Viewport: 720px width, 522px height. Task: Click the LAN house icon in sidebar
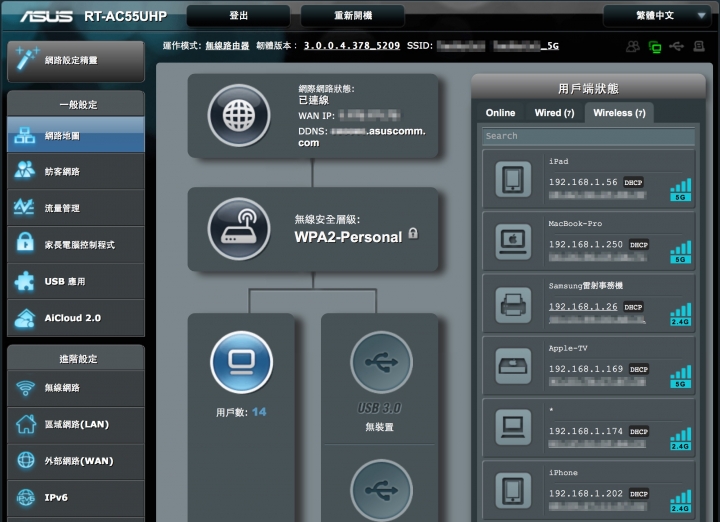[x=26, y=424]
